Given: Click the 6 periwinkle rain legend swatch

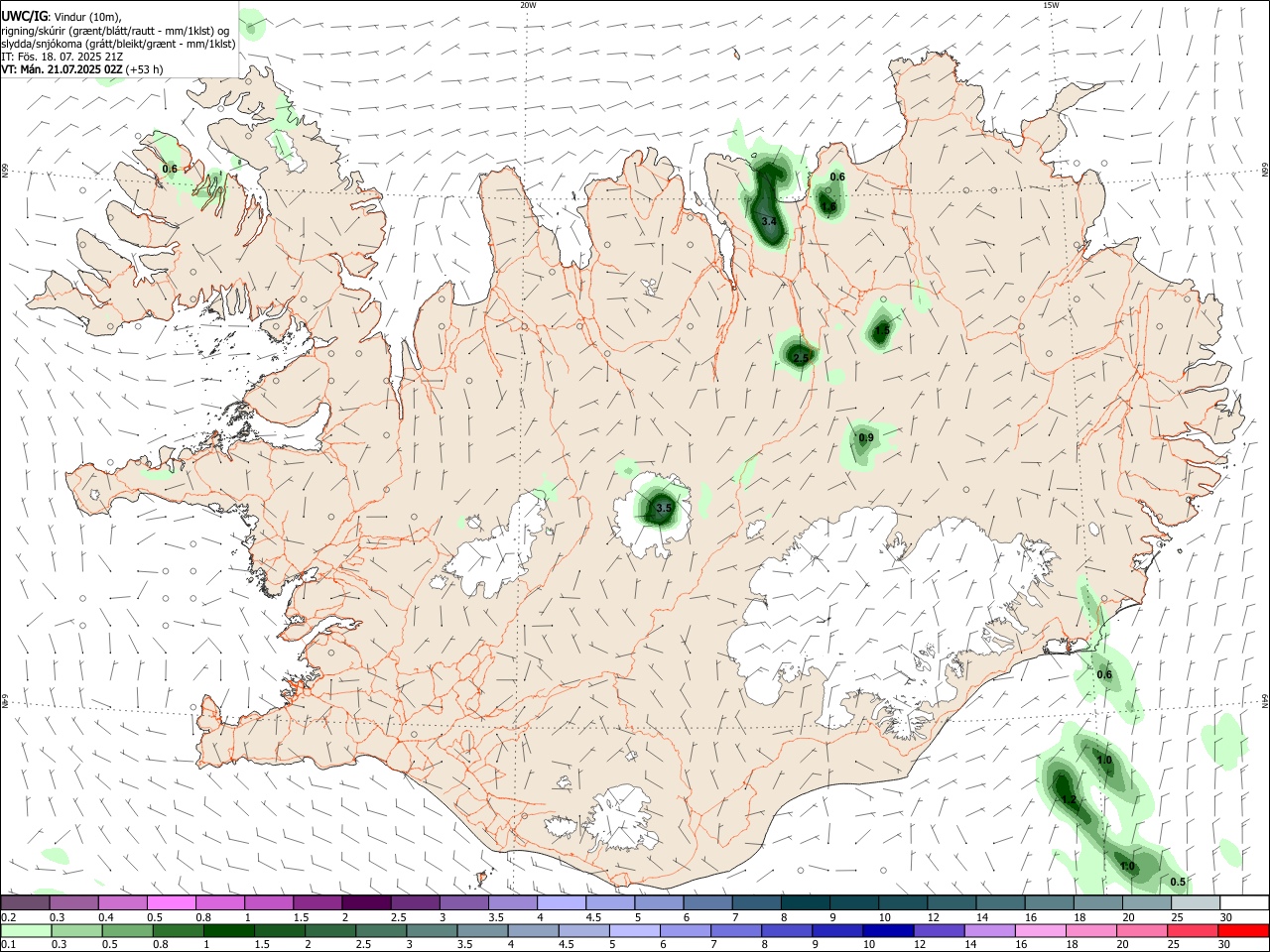Looking at the screenshot, I should coord(686,930).
